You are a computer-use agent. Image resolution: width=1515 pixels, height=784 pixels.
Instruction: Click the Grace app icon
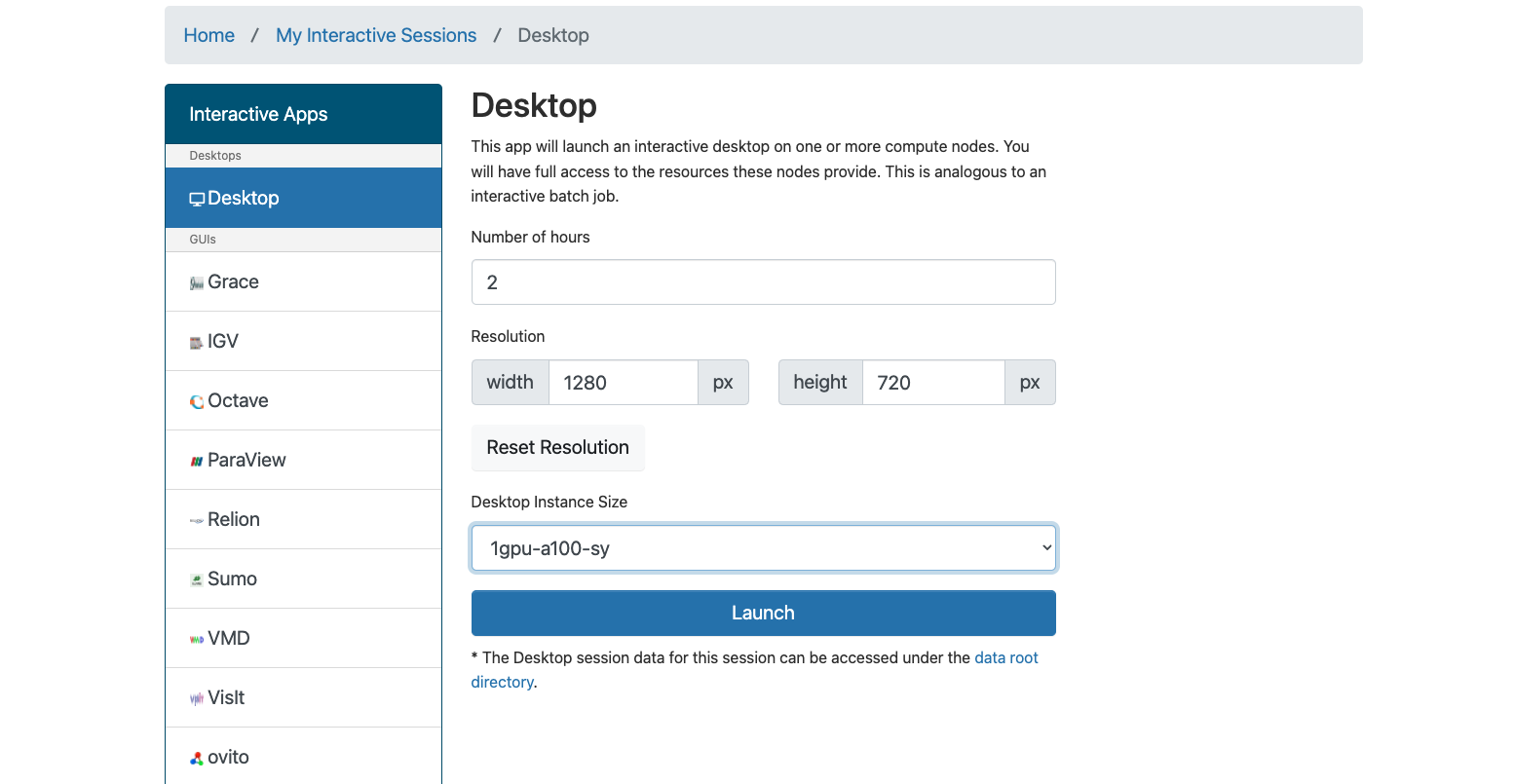point(197,282)
